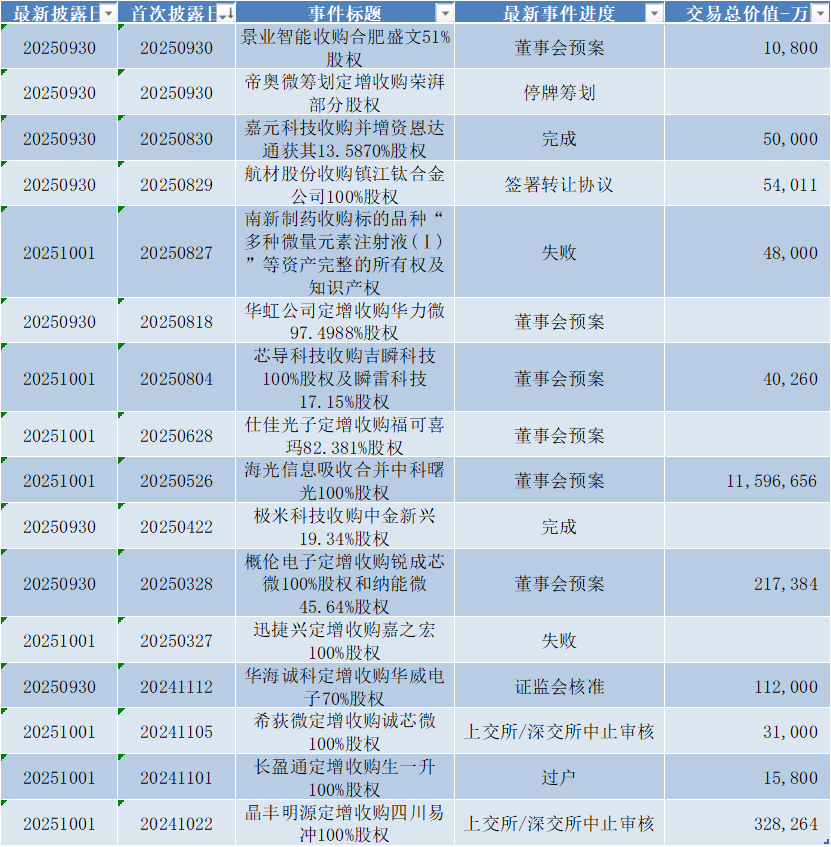
Task: Select cell 仕佳光子定增收购福可喜玛
Action: click(x=345, y=435)
